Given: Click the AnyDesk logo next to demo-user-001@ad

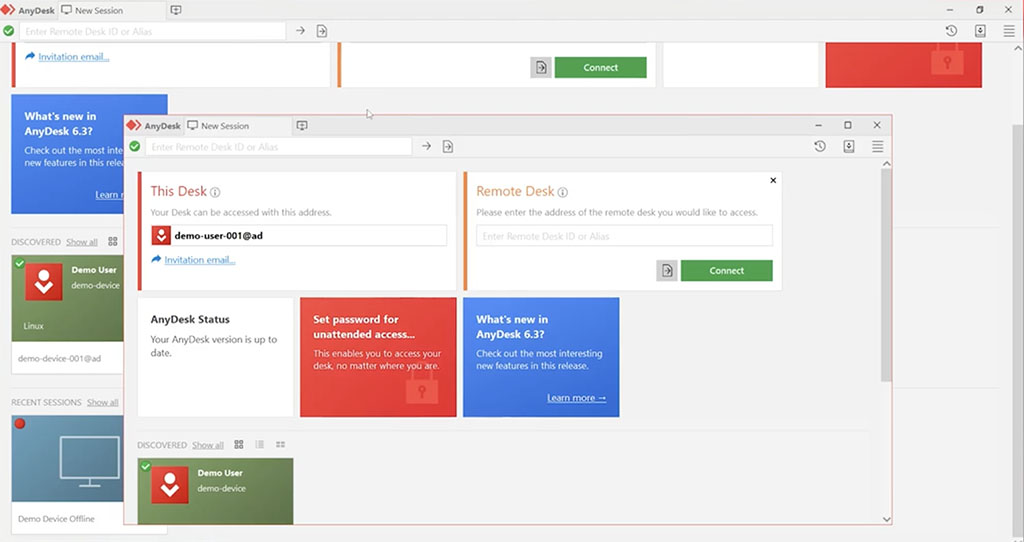Looking at the screenshot, I should click(x=161, y=235).
